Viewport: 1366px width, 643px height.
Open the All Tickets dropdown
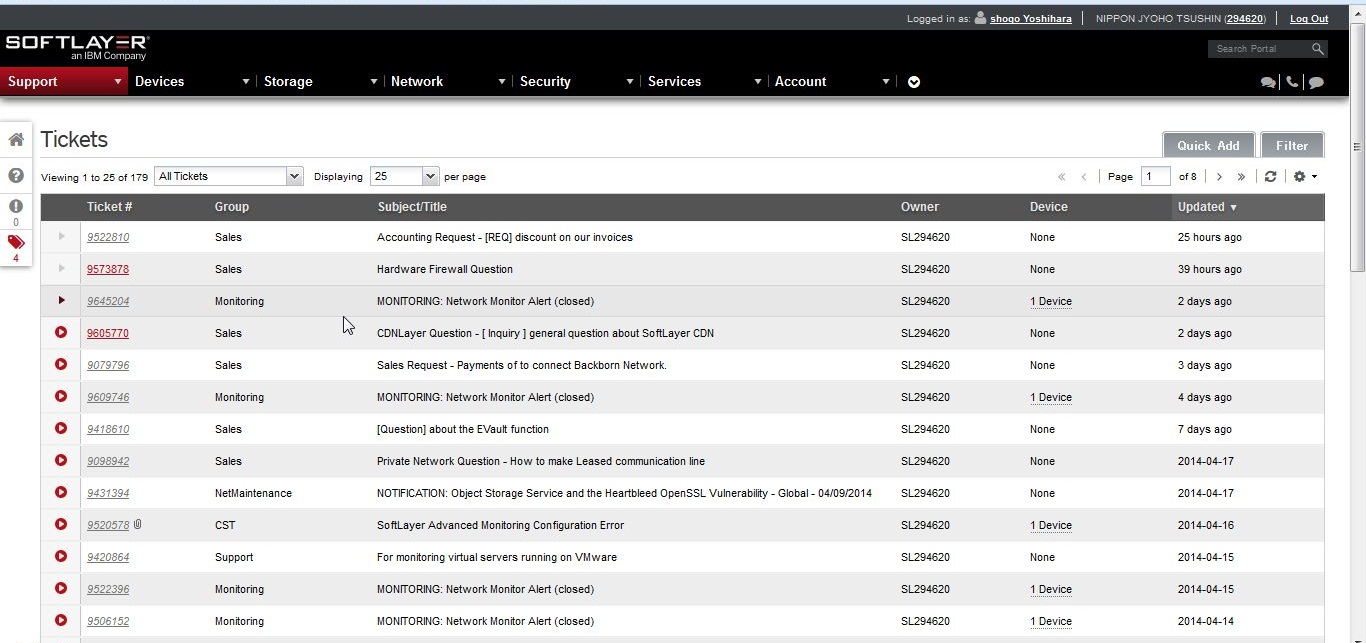pyautogui.click(x=229, y=176)
